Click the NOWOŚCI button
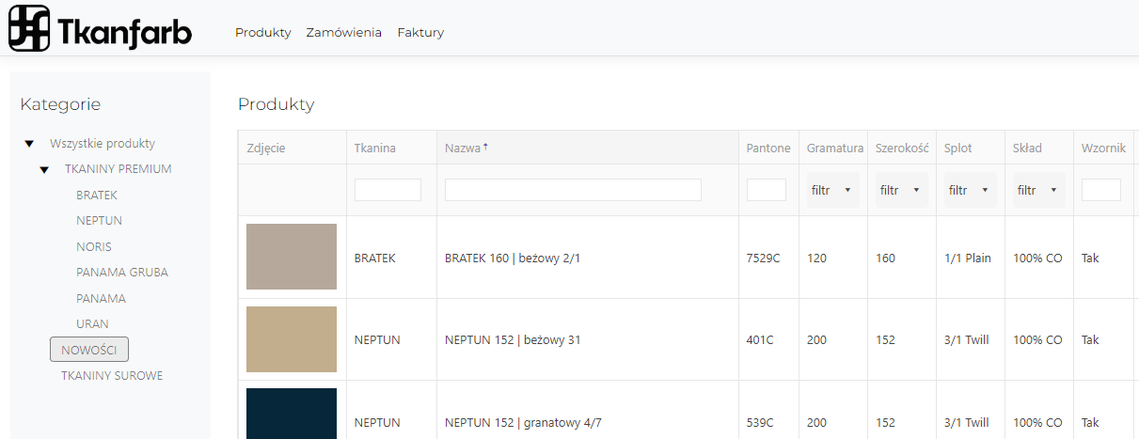The height and width of the screenshot is (439, 1139). point(89,349)
